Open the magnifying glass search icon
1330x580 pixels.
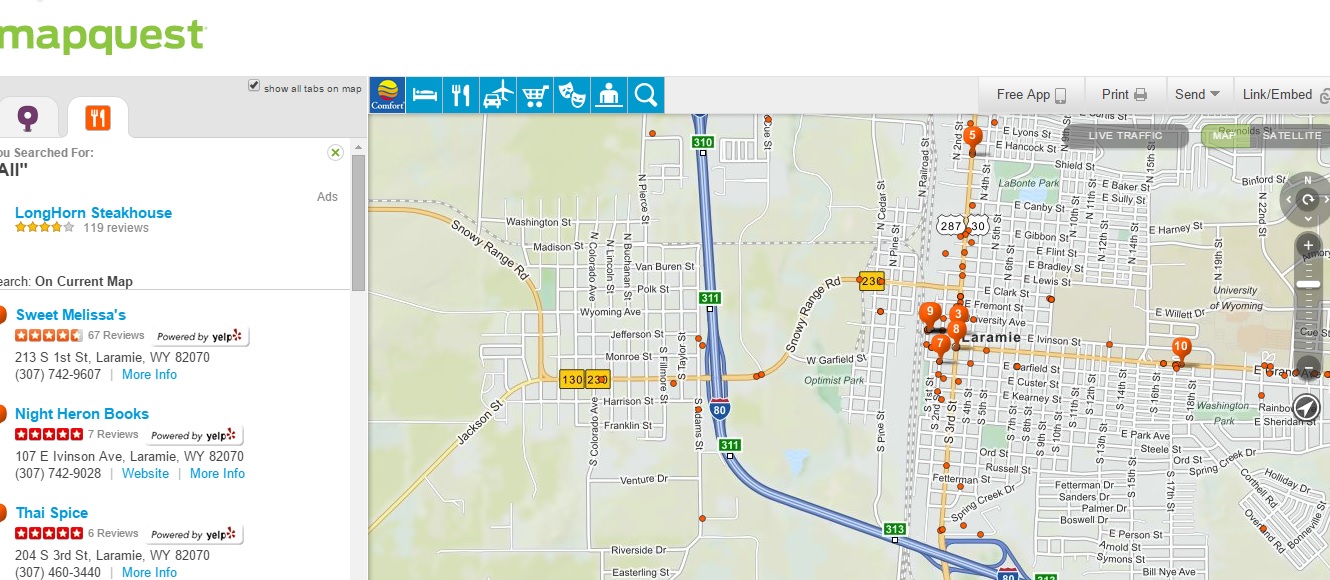click(646, 95)
